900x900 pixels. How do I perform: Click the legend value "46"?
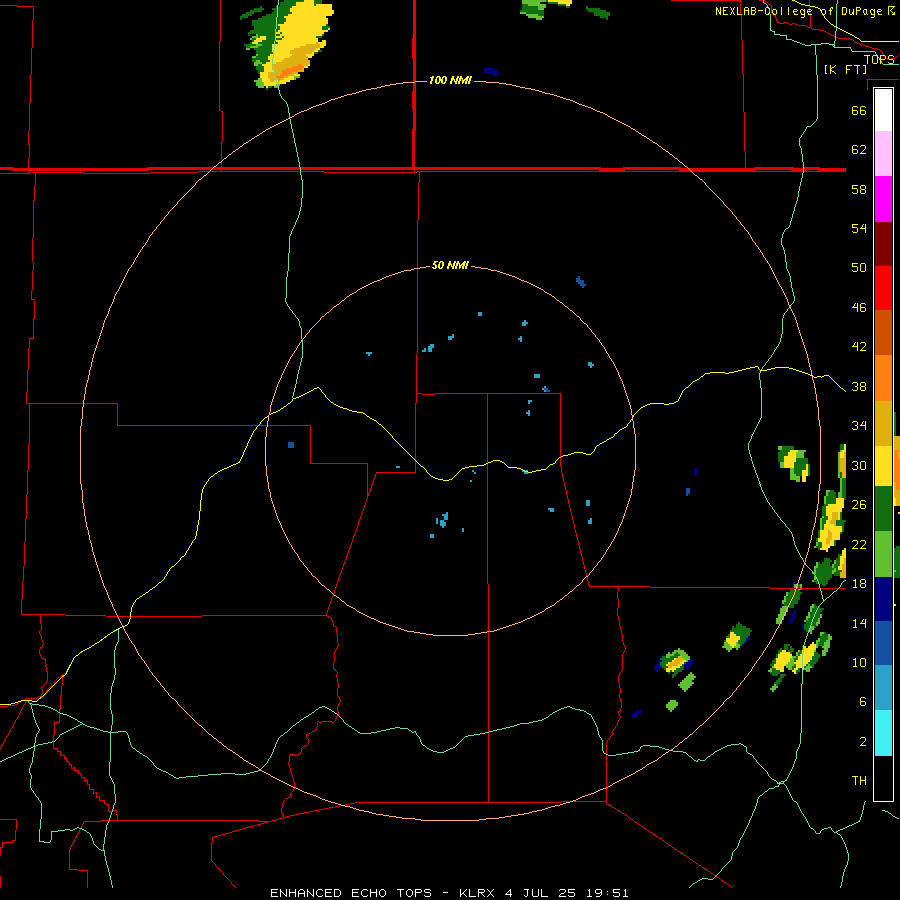[x=859, y=308]
